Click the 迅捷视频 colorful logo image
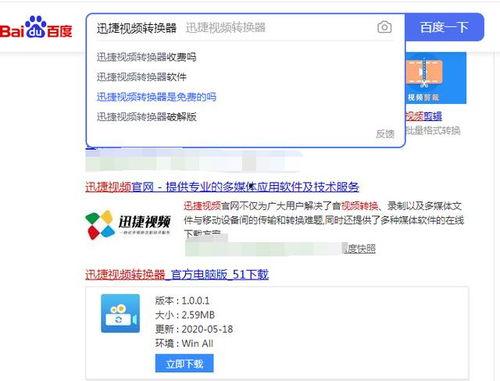The image size is (500, 381). pyautogui.click(x=128, y=224)
